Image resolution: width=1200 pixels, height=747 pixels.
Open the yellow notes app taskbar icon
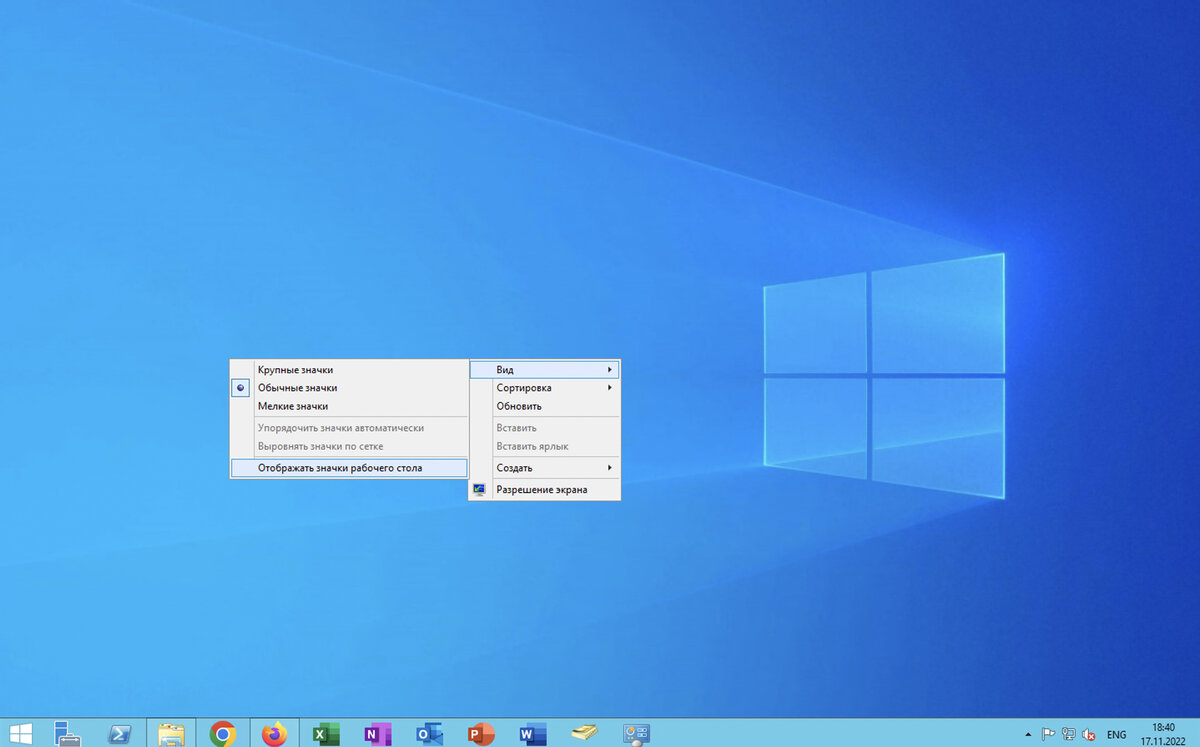click(585, 733)
